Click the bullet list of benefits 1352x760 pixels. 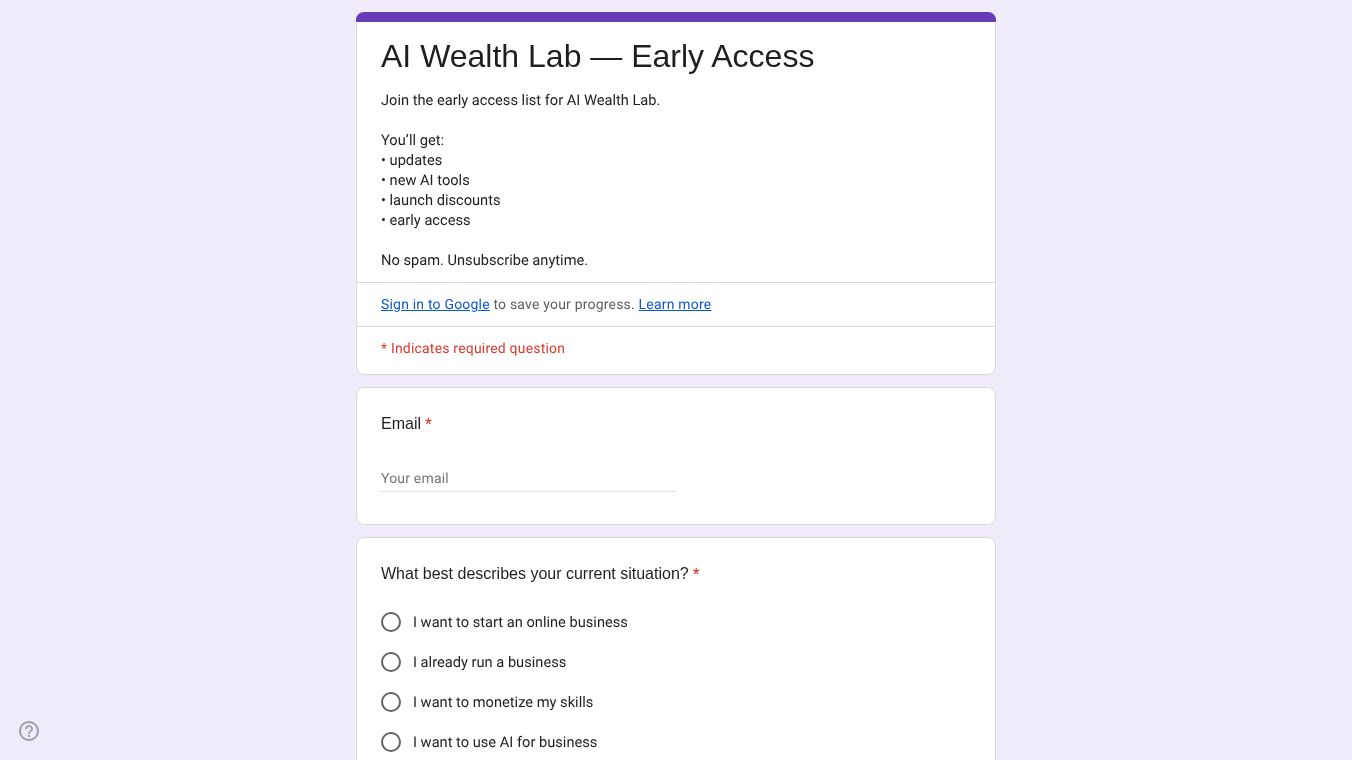(x=440, y=190)
